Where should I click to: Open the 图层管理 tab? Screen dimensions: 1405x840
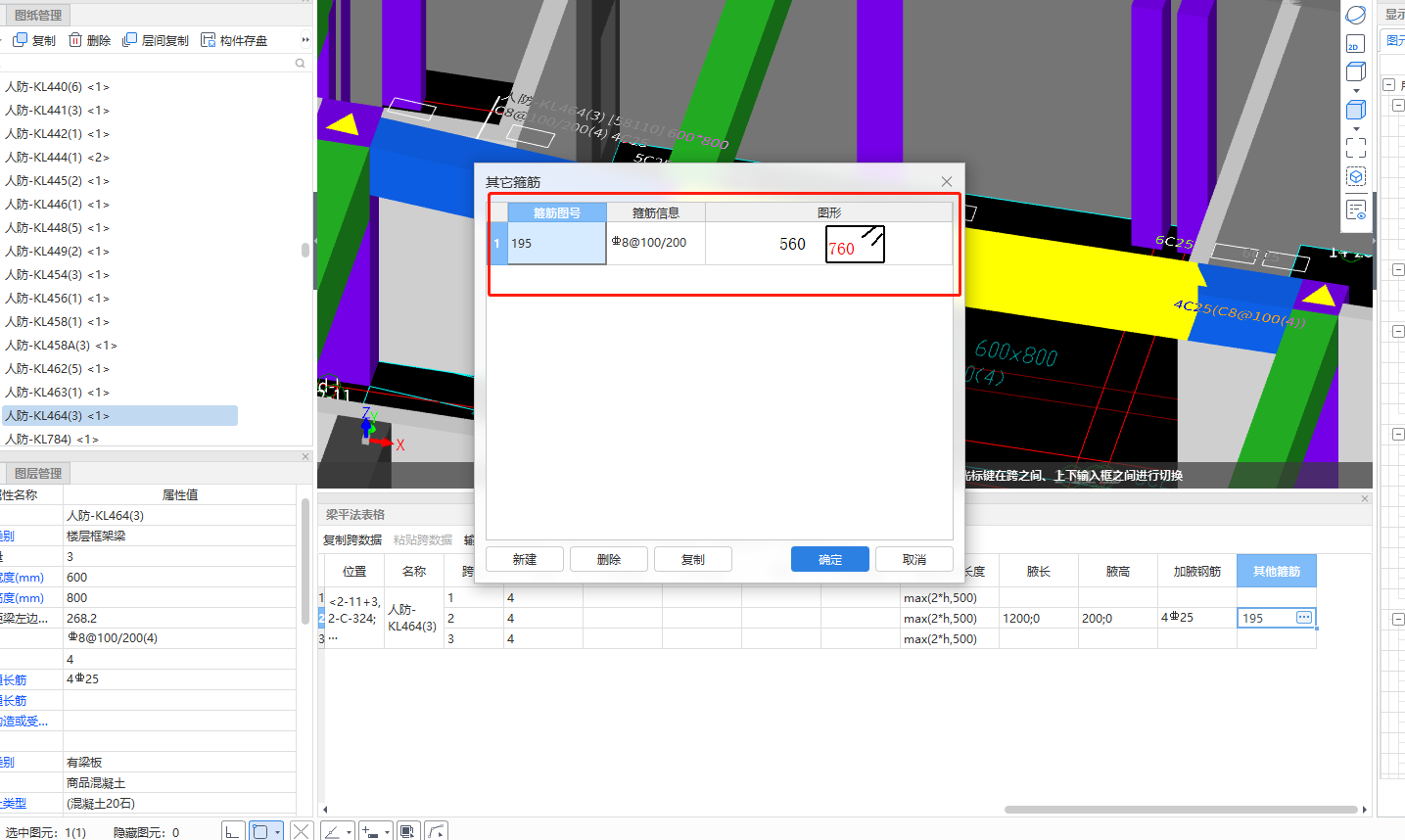click(38, 473)
